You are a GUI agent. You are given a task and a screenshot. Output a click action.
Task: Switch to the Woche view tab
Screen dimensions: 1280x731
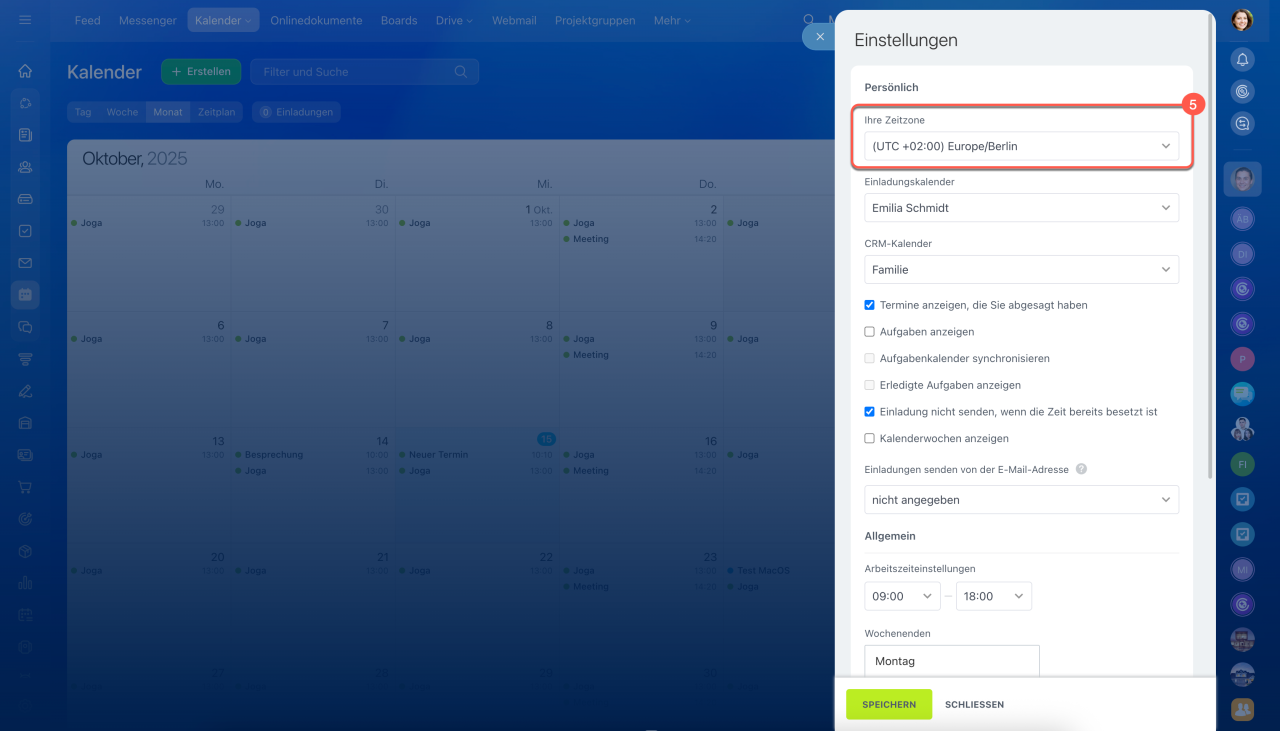(122, 112)
